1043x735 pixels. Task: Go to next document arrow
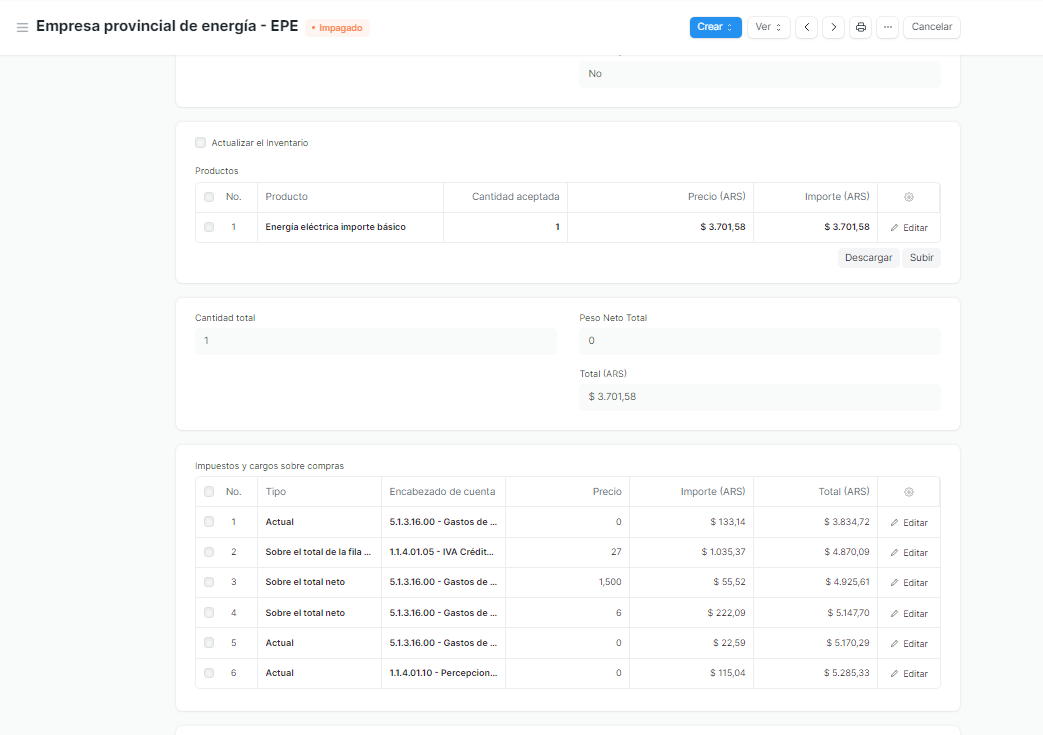coord(833,27)
